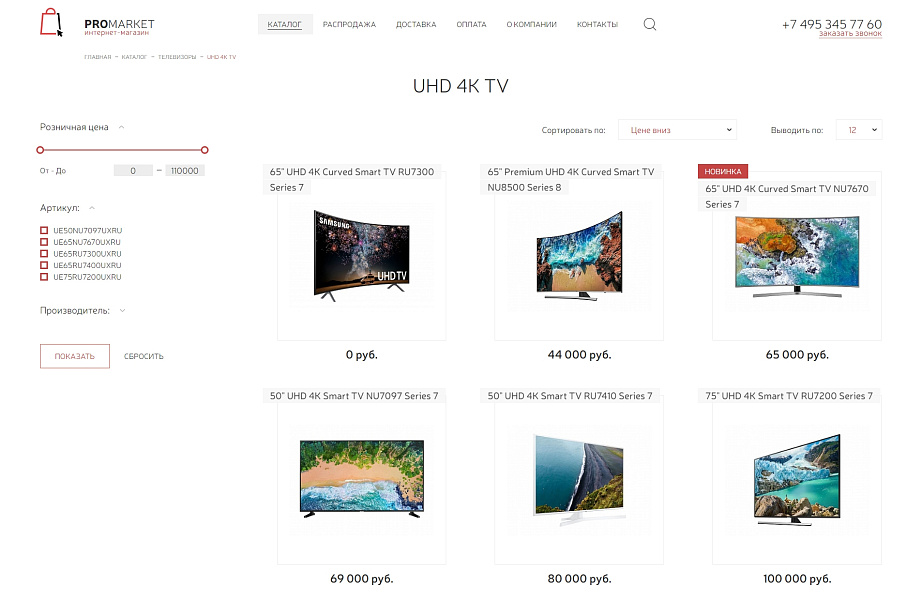Open the Сортировать по dropdown
Screen dimensions: 922x600
pos(677,130)
